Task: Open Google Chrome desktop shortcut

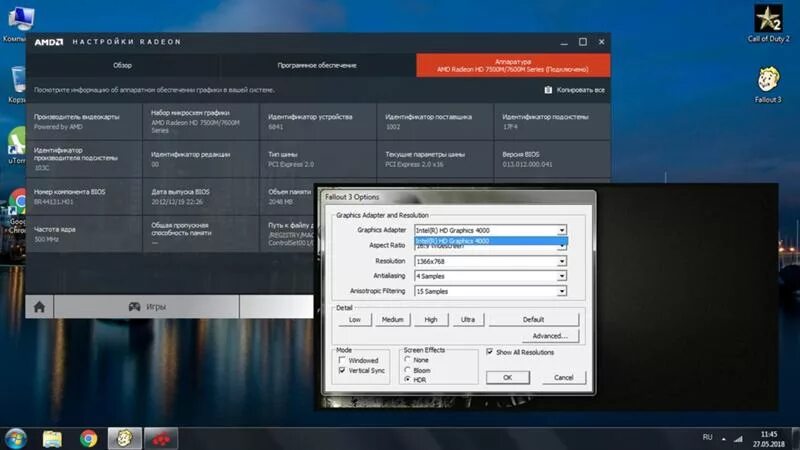Action: click(x=17, y=210)
